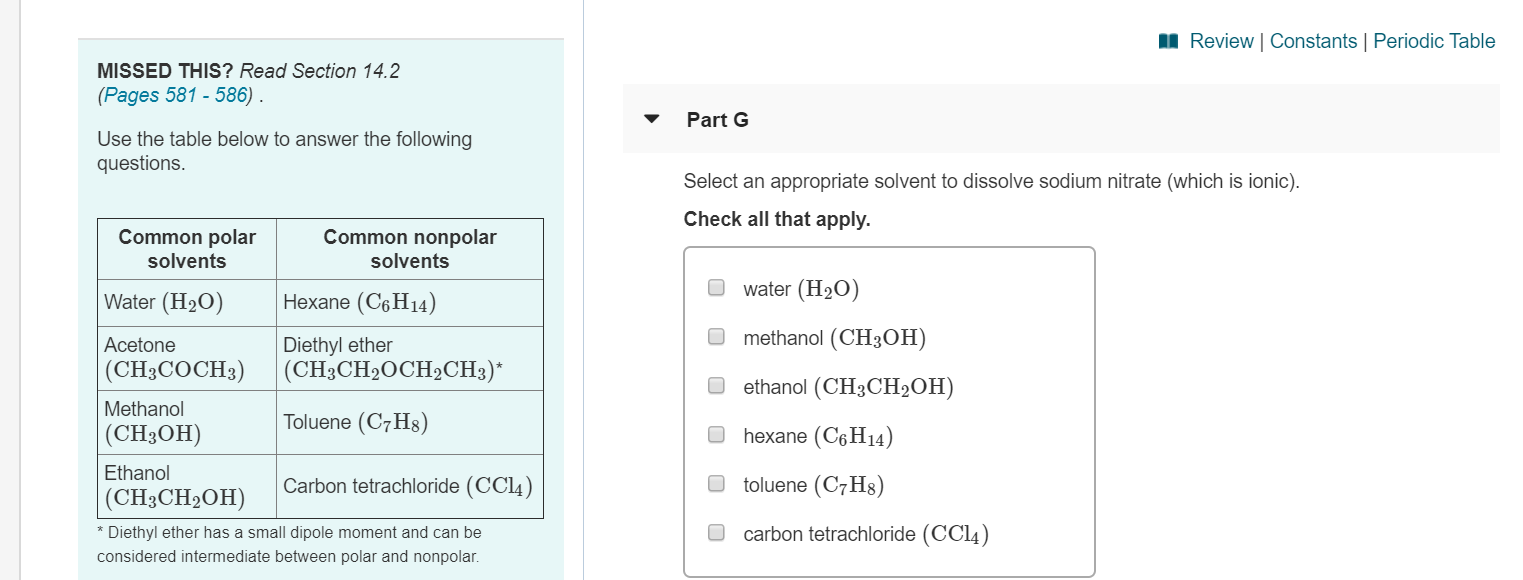Click the book icon beside Review
The image size is (1523, 580).
[x=1169, y=41]
